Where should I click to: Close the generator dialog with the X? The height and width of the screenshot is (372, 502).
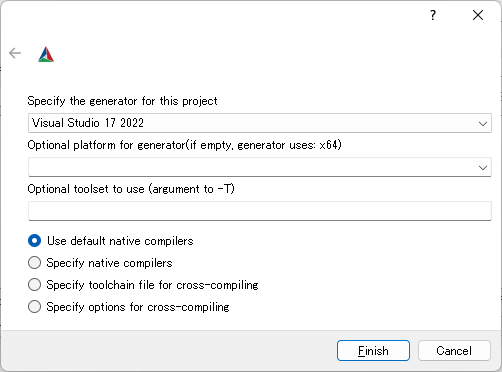click(478, 15)
